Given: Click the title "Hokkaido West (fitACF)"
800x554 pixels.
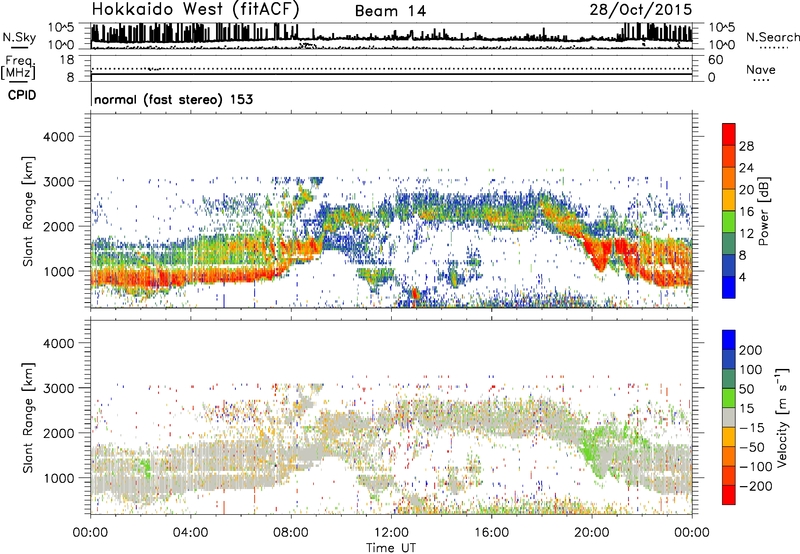Looking at the screenshot, I should [x=195, y=9].
